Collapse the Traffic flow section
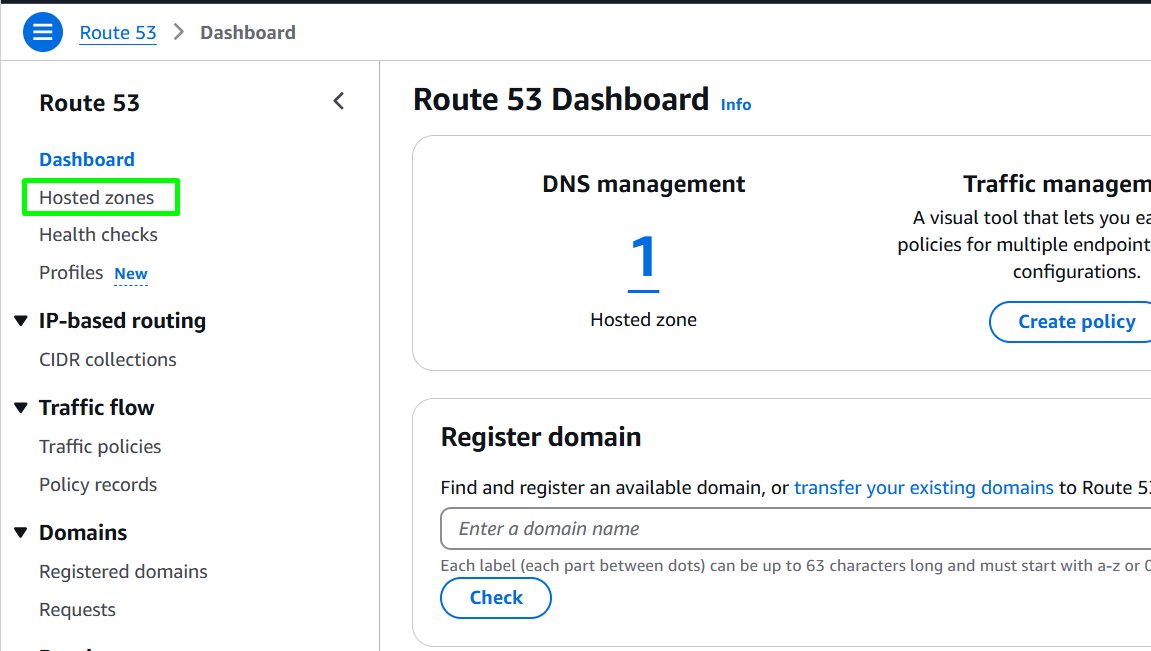This screenshot has width=1151, height=651. tap(21, 407)
